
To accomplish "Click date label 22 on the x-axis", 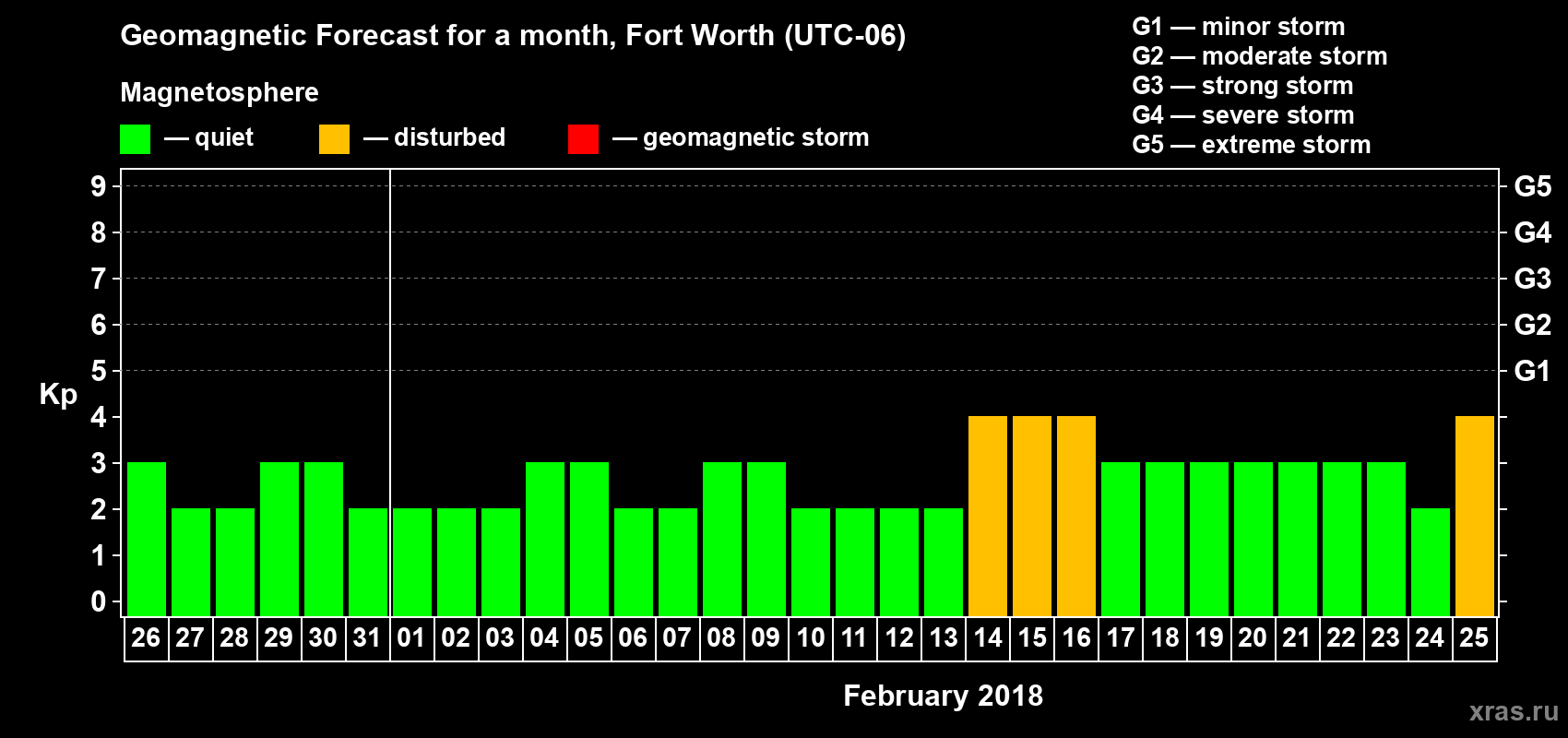I will click(1341, 638).
